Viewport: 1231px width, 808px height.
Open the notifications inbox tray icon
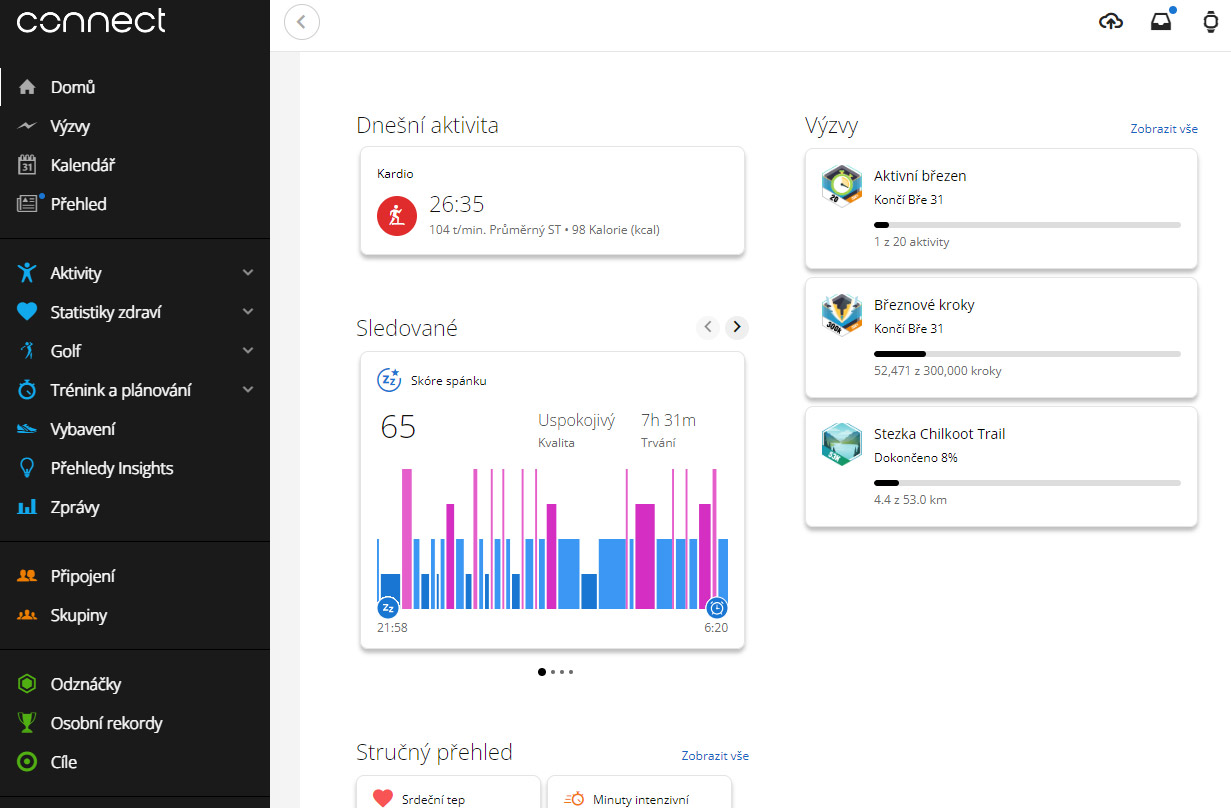(x=1160, y=22)
